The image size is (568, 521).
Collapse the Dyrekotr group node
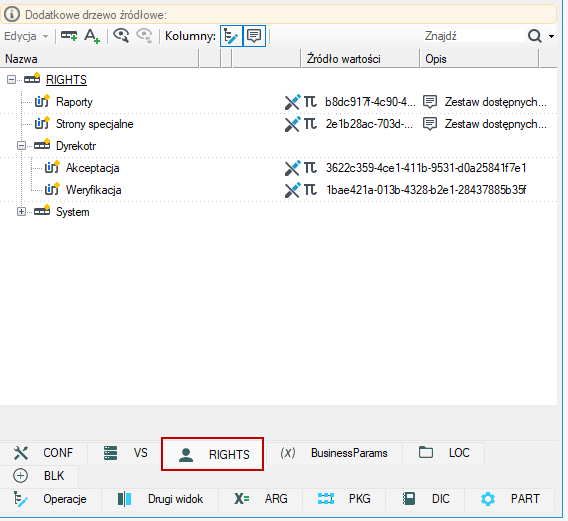coord(21,146)
